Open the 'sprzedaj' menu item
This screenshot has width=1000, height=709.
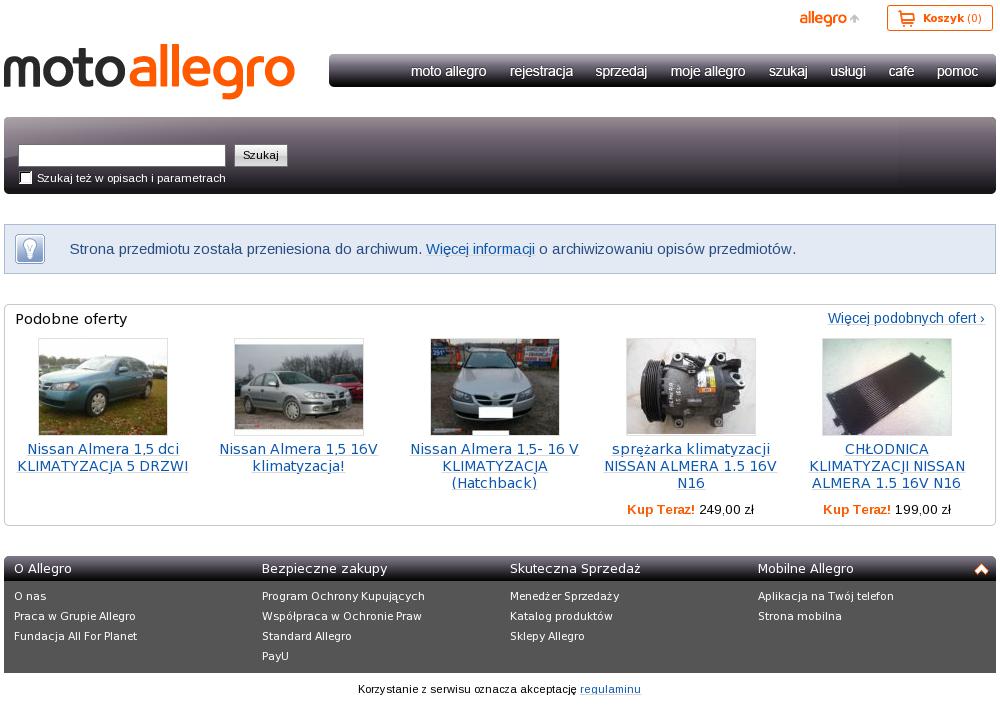(x=621, y=71)
